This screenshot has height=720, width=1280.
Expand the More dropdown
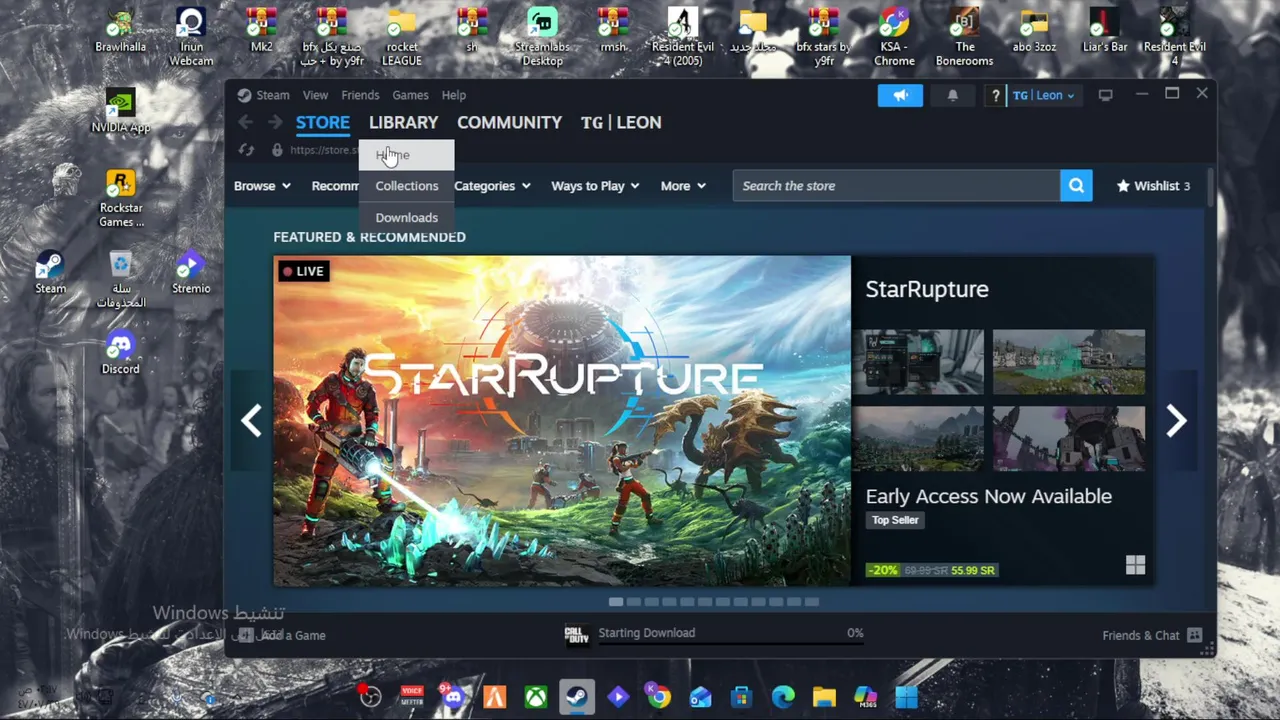click(x=683, y=185)
